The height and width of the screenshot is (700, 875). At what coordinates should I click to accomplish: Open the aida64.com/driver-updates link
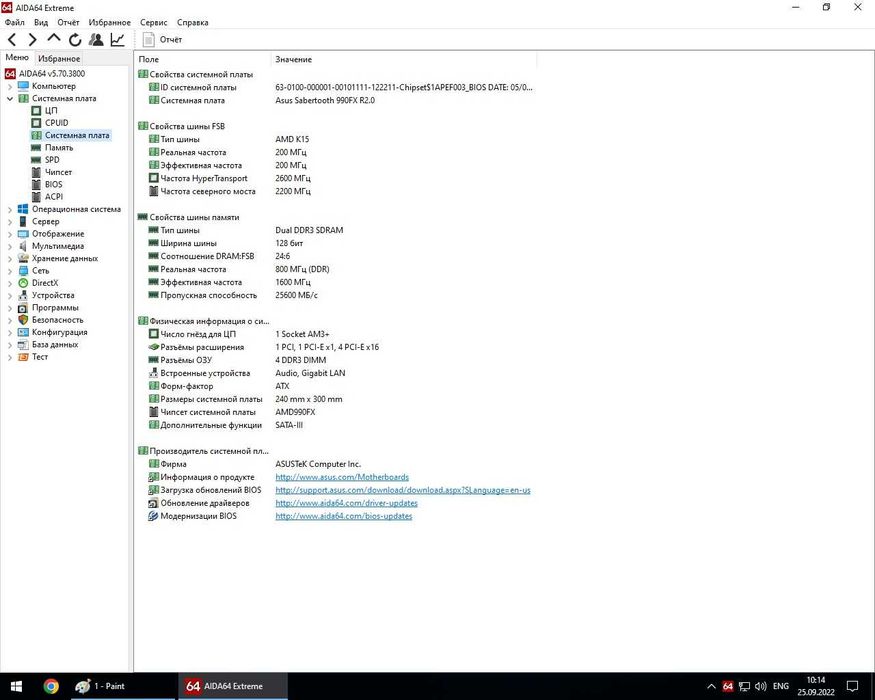coord(347,503)
